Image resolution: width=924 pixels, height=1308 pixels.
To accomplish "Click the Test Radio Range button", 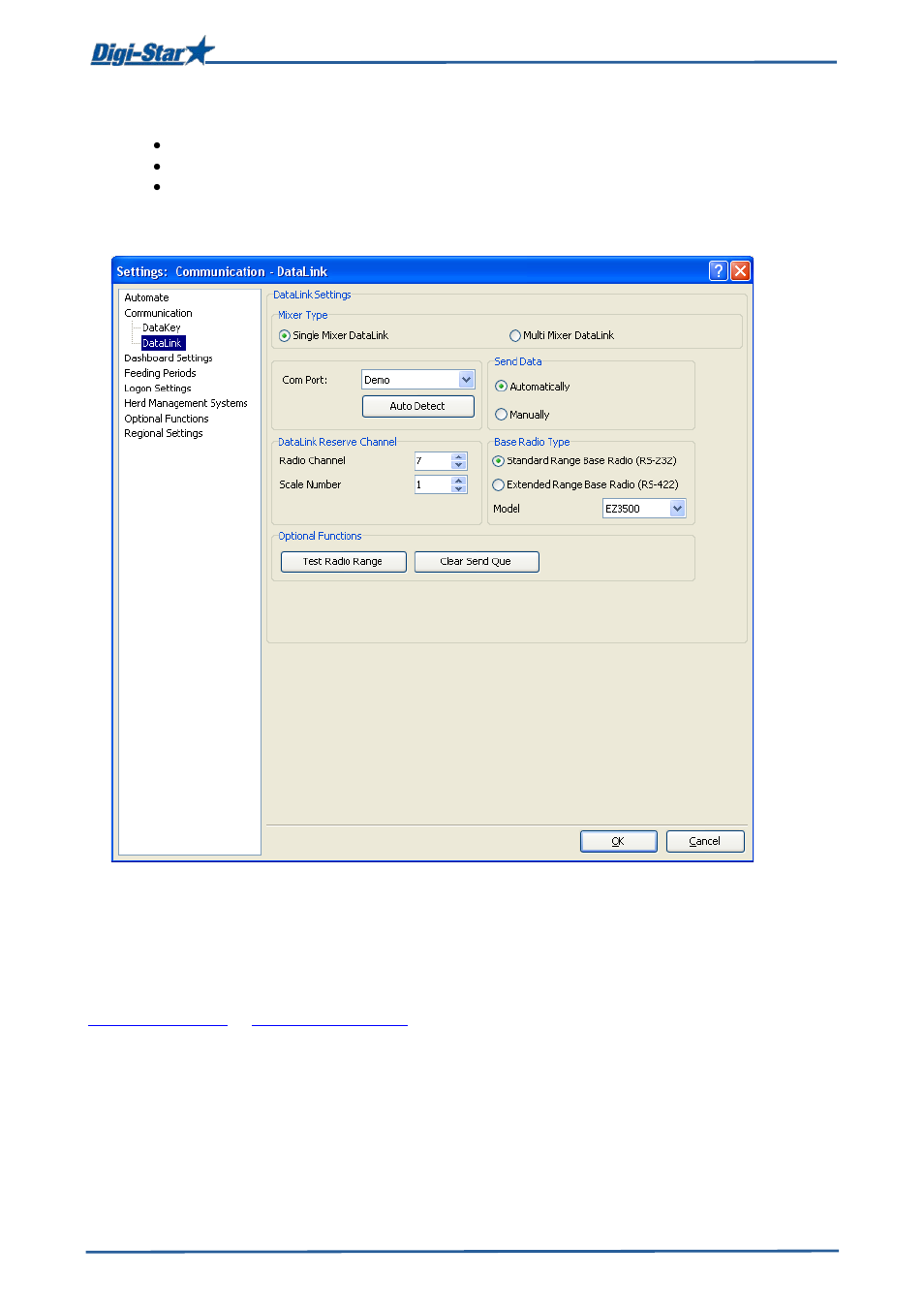I will (x=343, y=561).
